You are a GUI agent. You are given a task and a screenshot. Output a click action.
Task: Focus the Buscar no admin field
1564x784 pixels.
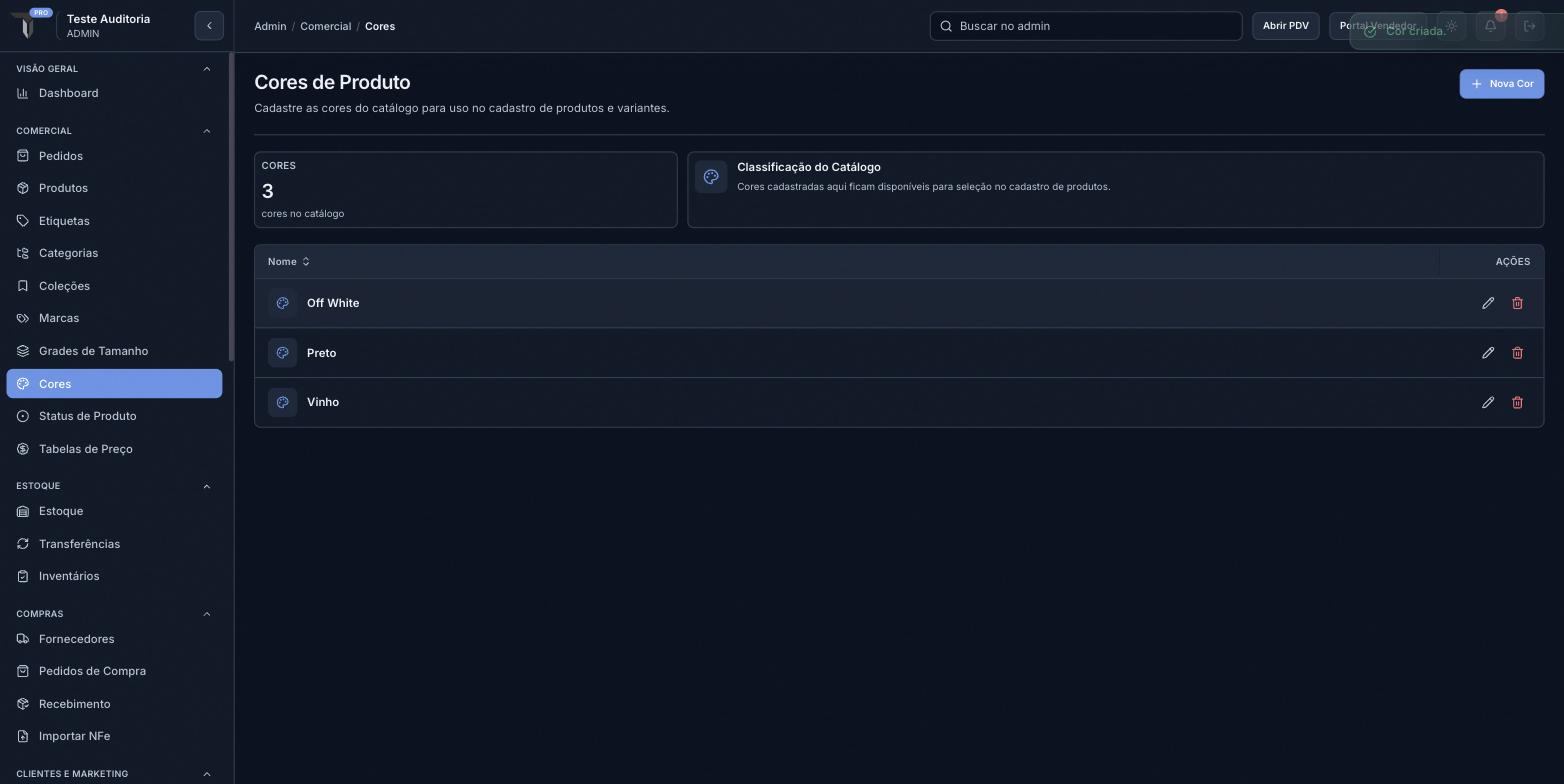[x=1086, y=26]
